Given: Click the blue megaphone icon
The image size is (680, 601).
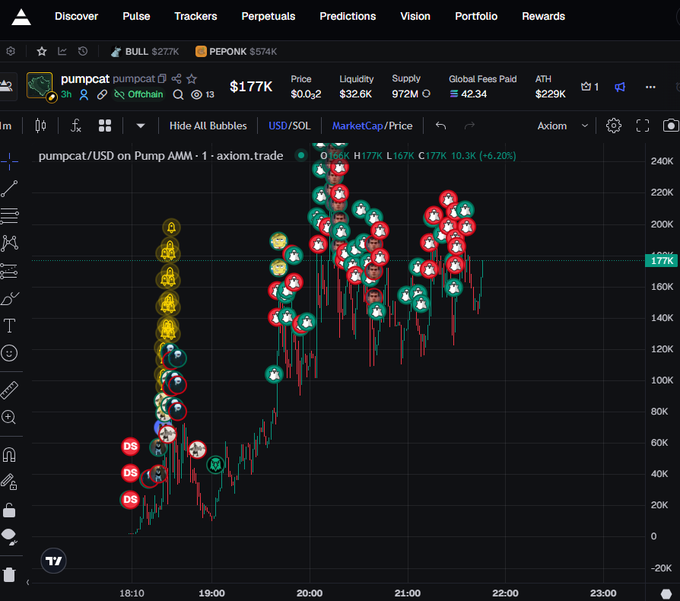Looking at the screenshot, I should (x=620, y=87).
